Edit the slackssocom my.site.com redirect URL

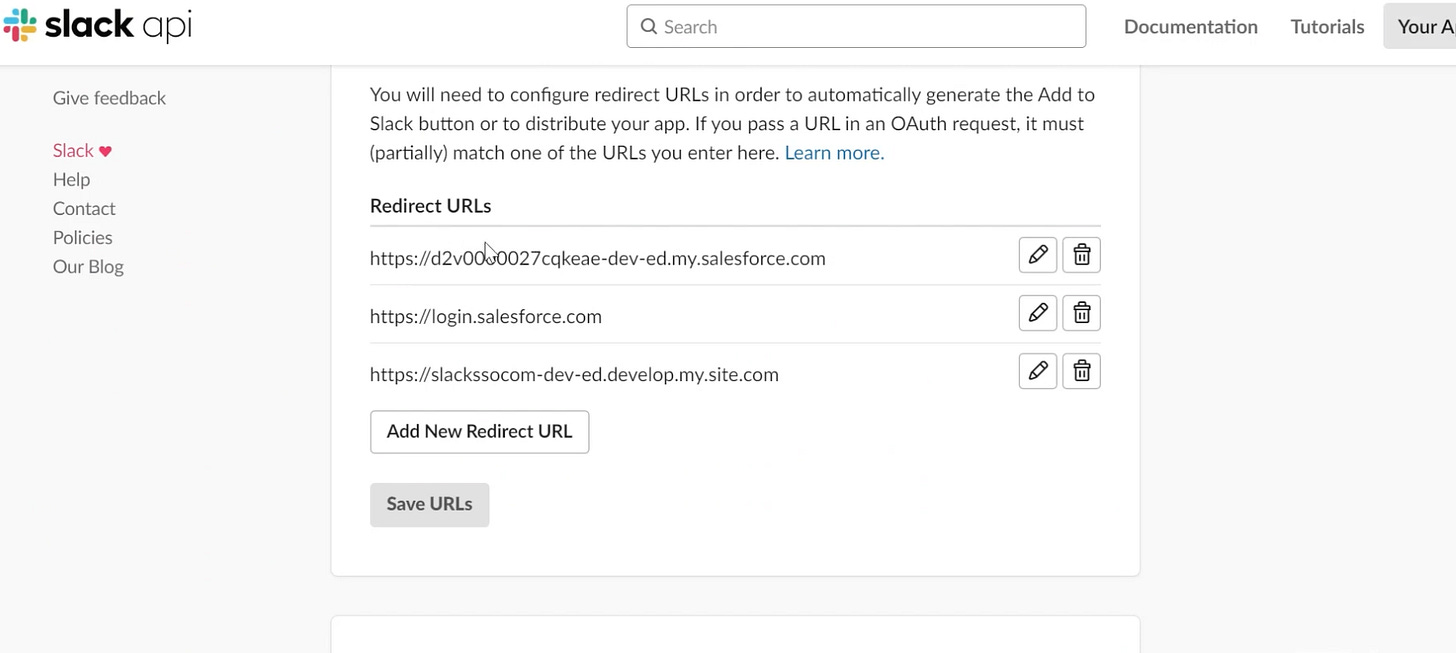[x=1038, y=371]
